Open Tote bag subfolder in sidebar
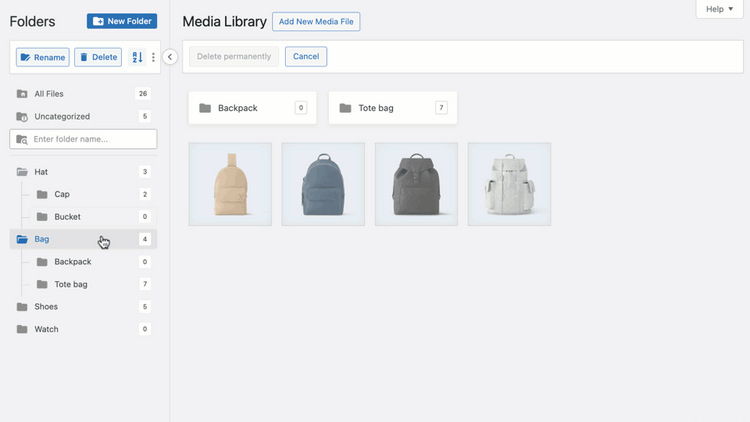 click(70, 284)
